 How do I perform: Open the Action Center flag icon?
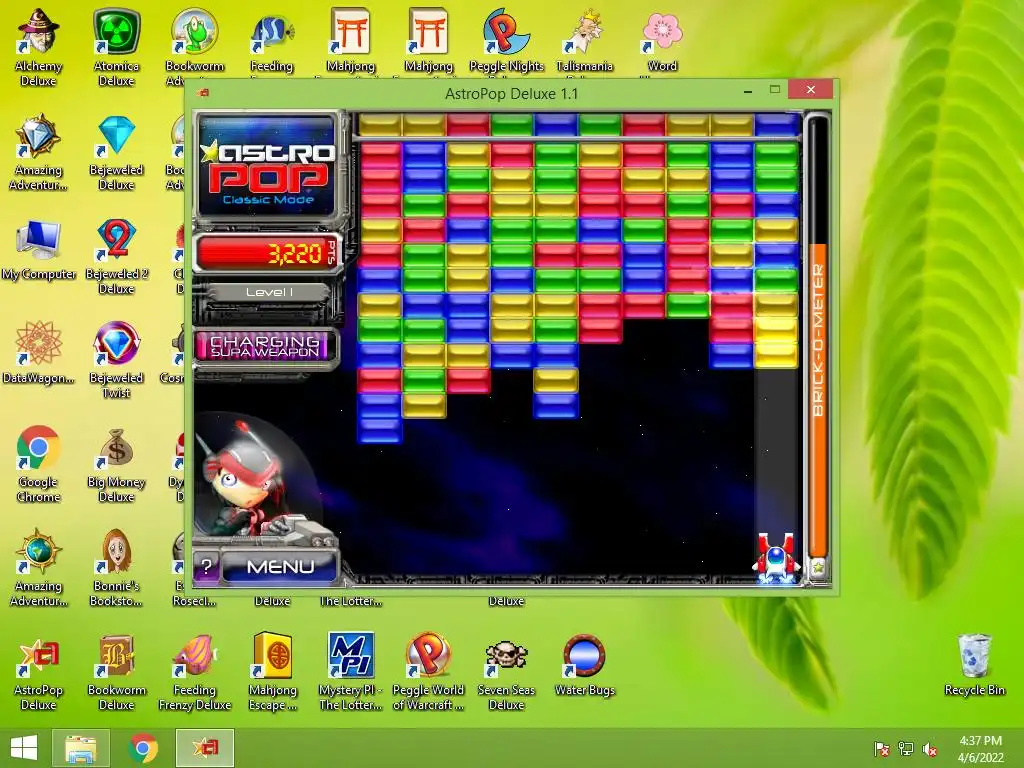tap(881, 749)
